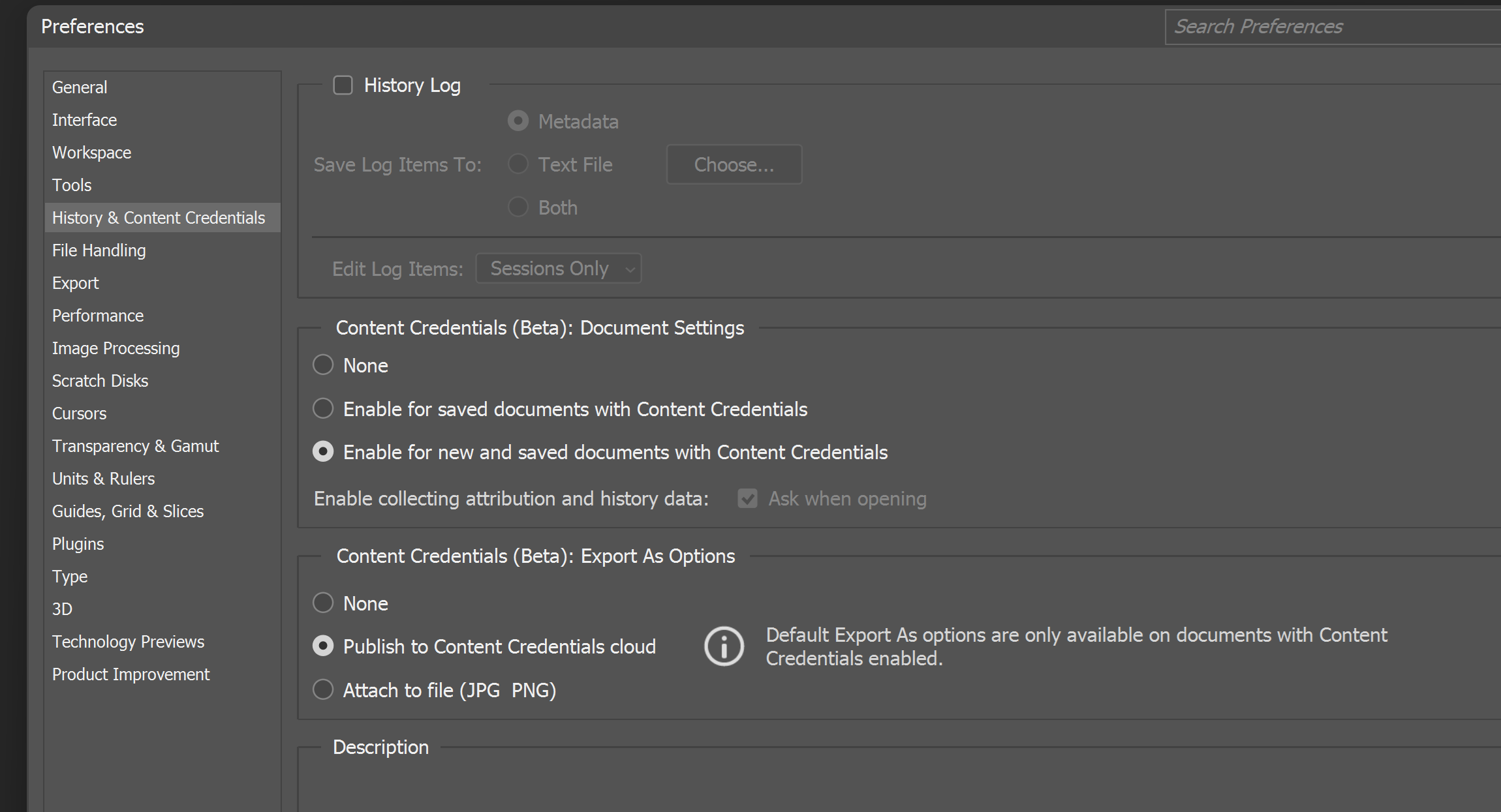Open the General preferences section
1501x812 pixels.
[79, 87]
